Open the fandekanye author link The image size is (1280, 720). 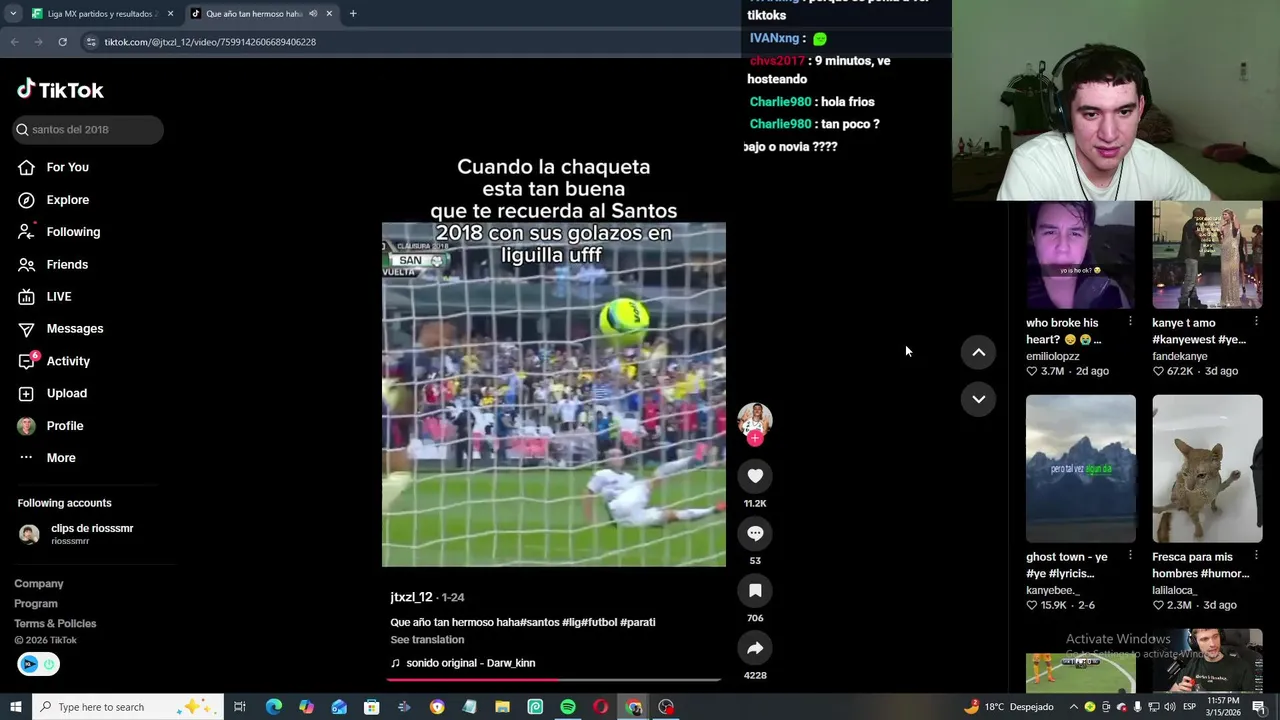pyautogui.click(x=1180, y=356)
